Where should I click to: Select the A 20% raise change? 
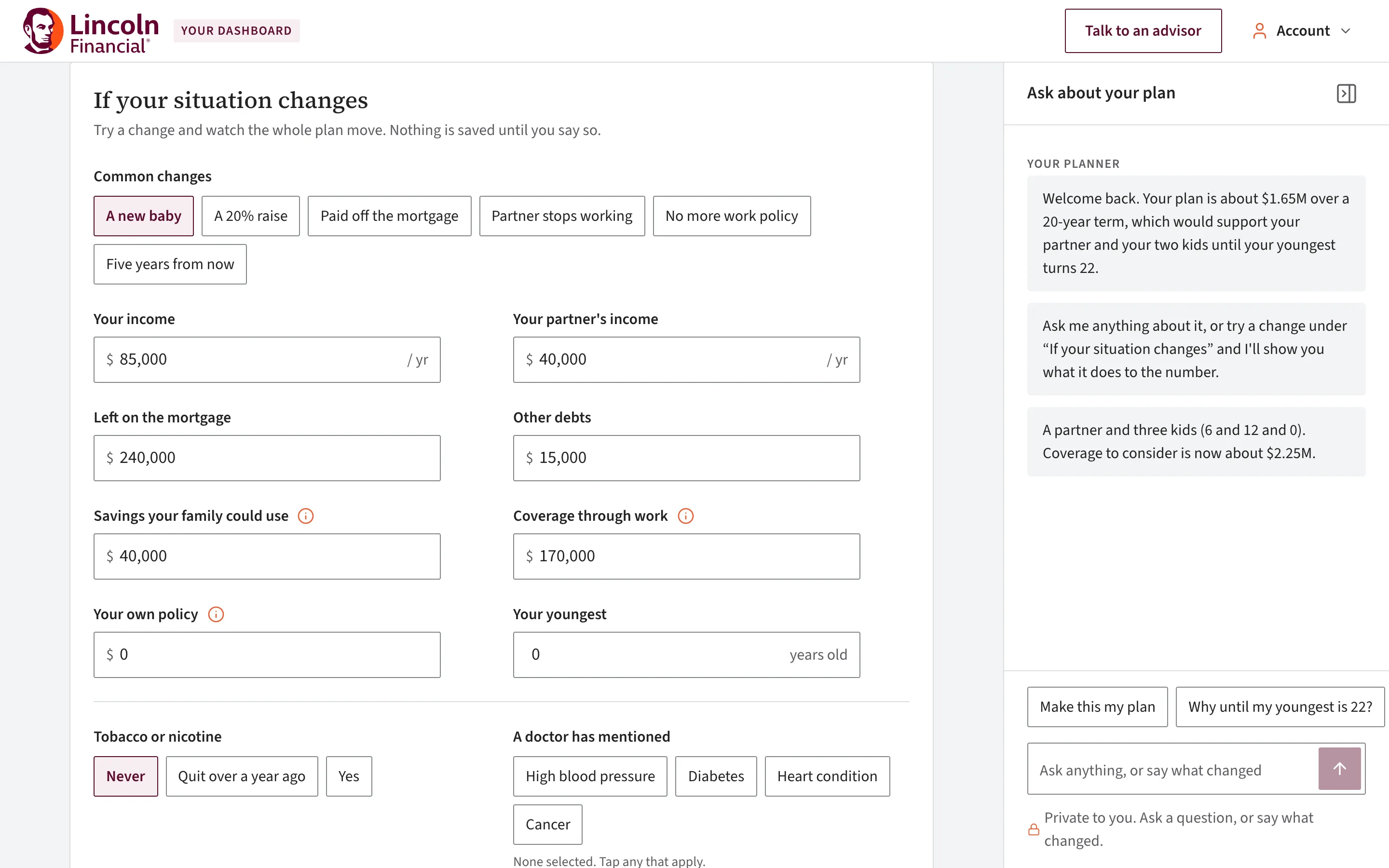[x=251, y=216]
